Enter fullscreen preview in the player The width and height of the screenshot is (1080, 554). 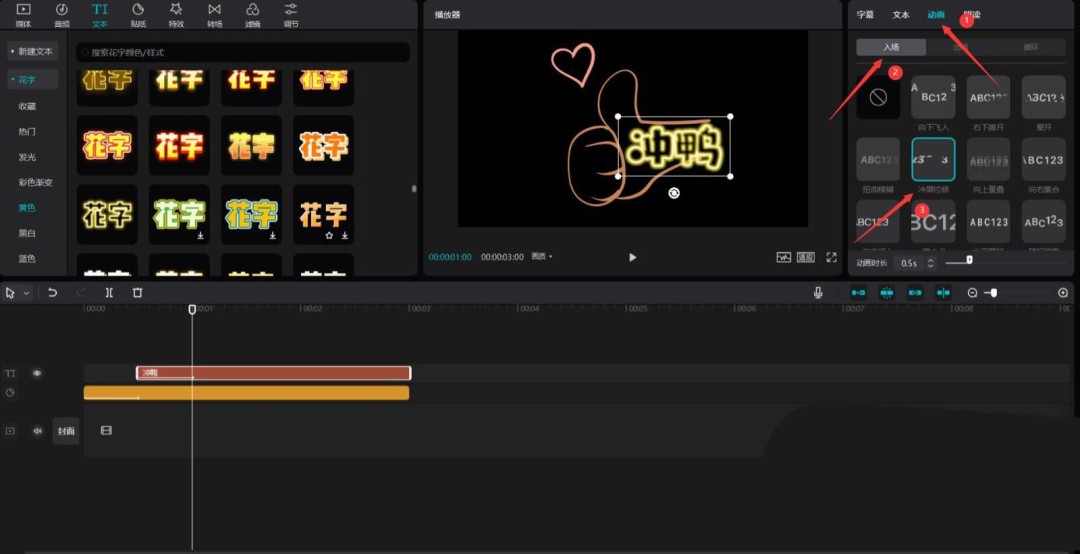pos(831,257)
